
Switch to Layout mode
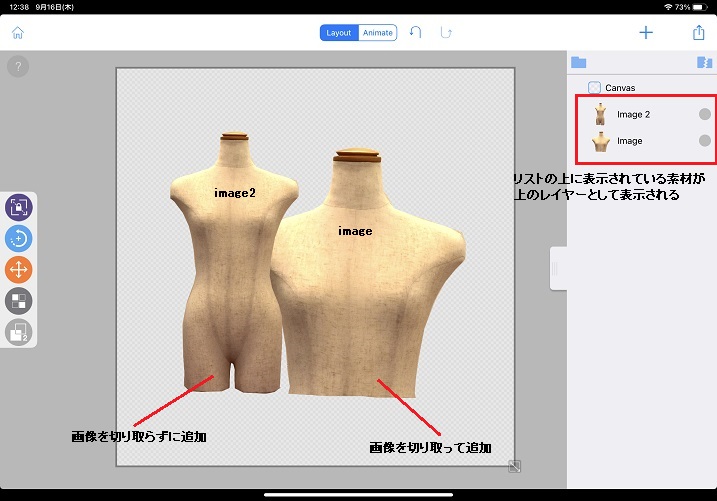coord(339,33)
